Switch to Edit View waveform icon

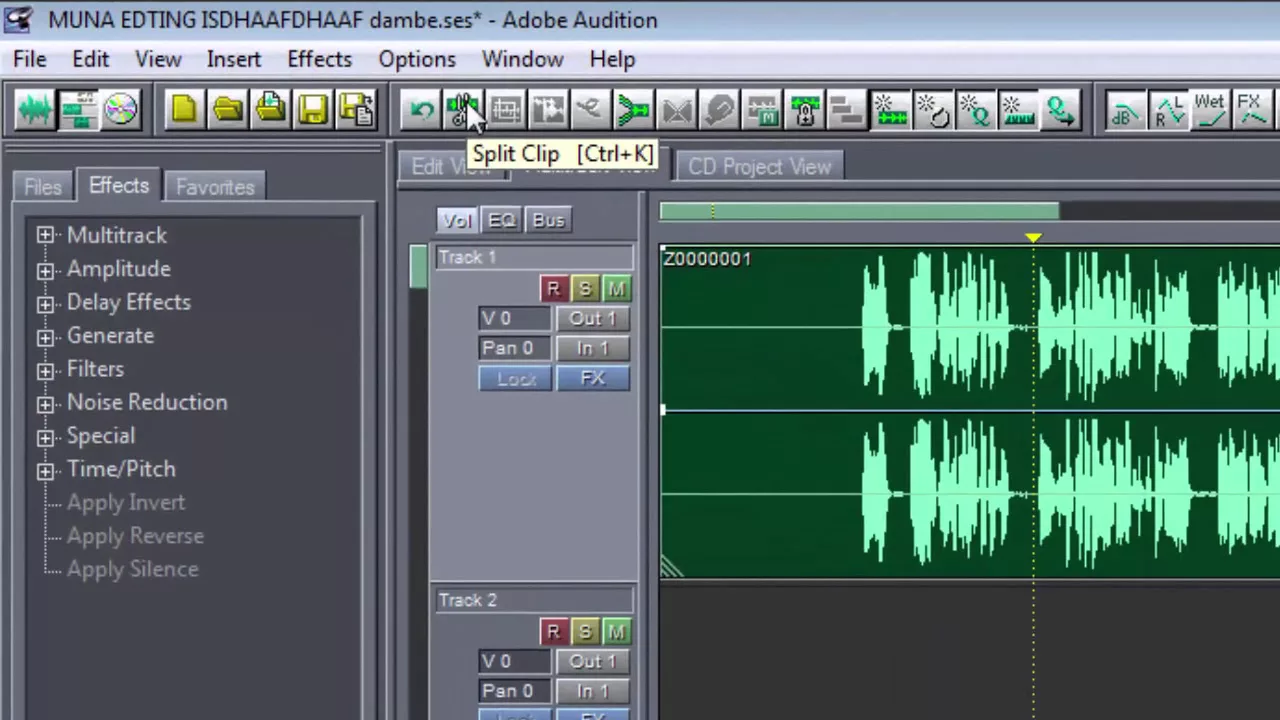pyautogui.click(x=35, y=109)
